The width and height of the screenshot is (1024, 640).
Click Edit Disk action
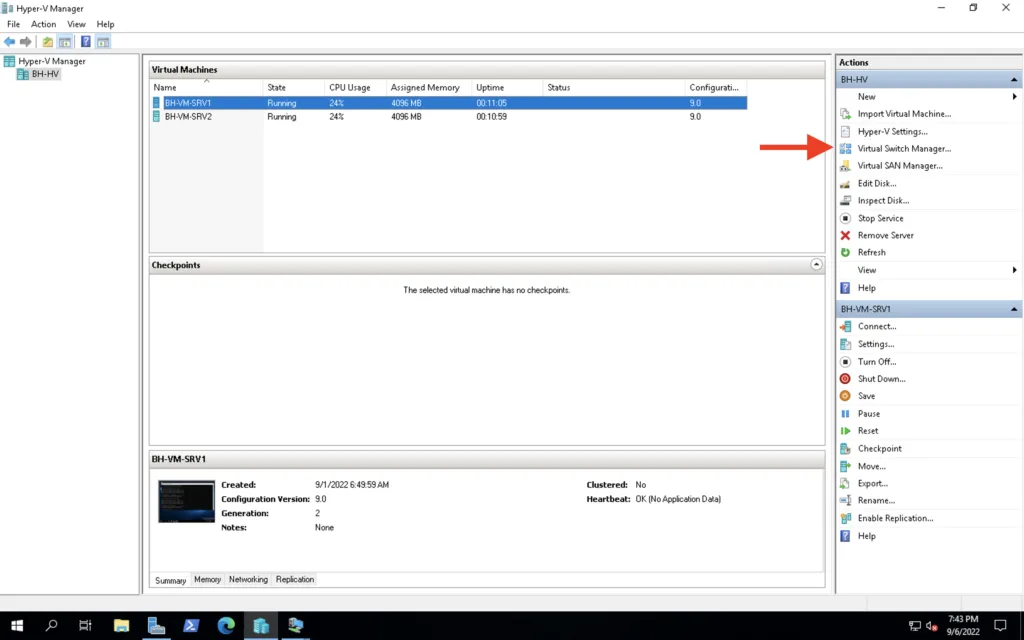tap(876, 184)
